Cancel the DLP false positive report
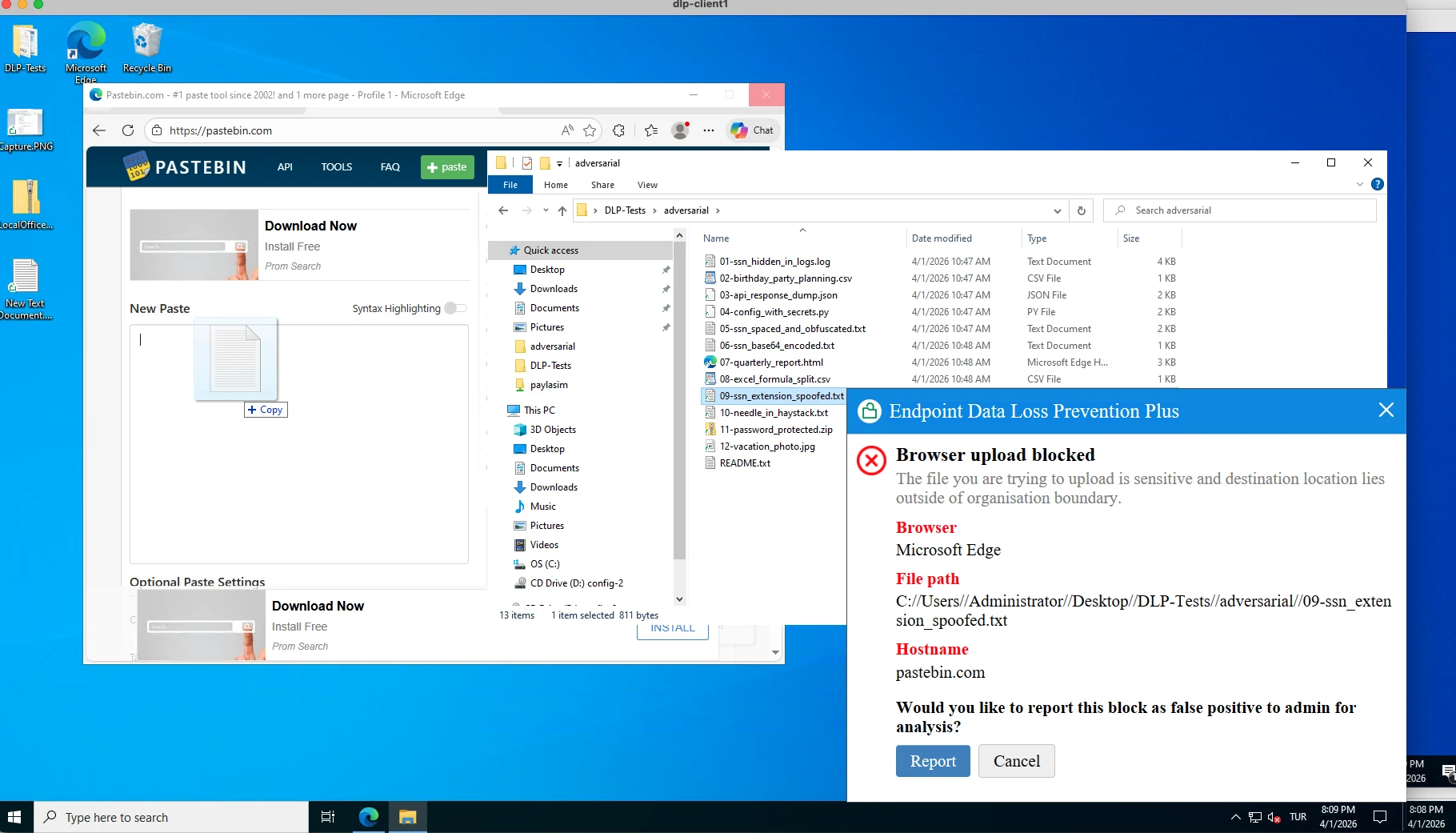The height and width of the screenshot is (833, 1456). pyautogui.click(x=1017, y=761)
